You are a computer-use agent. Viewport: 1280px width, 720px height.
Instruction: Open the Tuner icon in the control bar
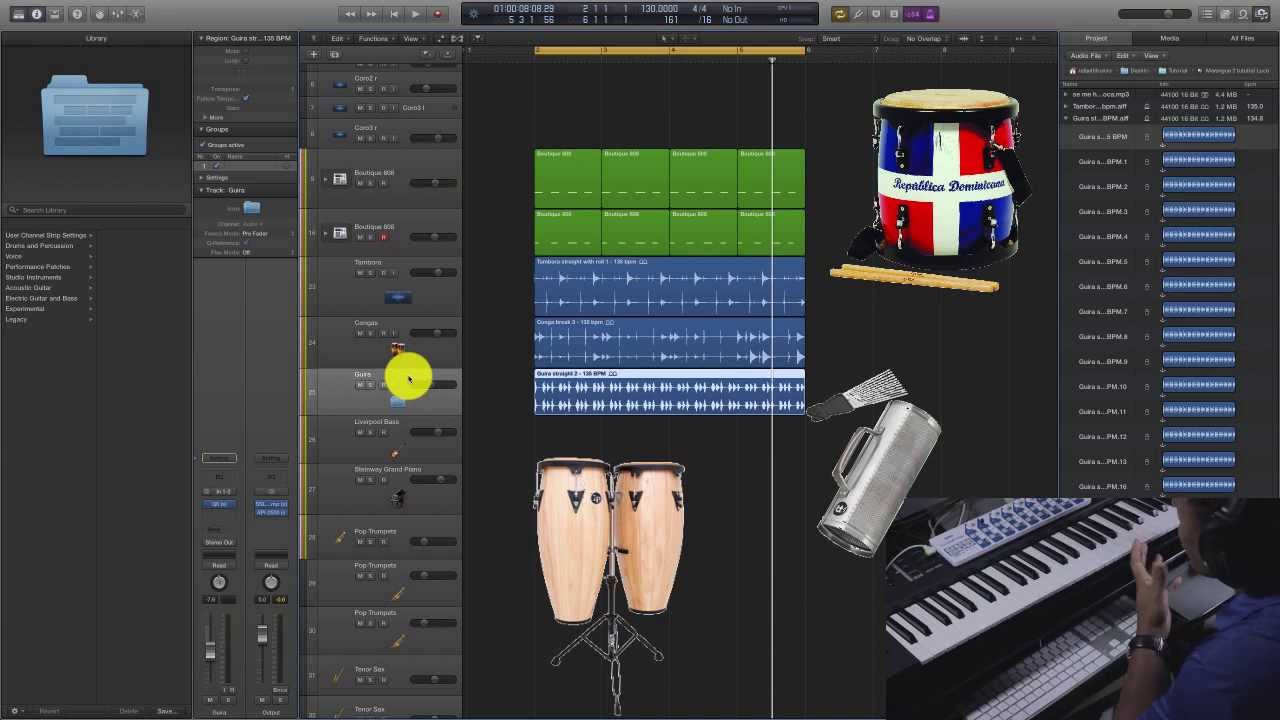pyautogui.click(x=858, y=14)
